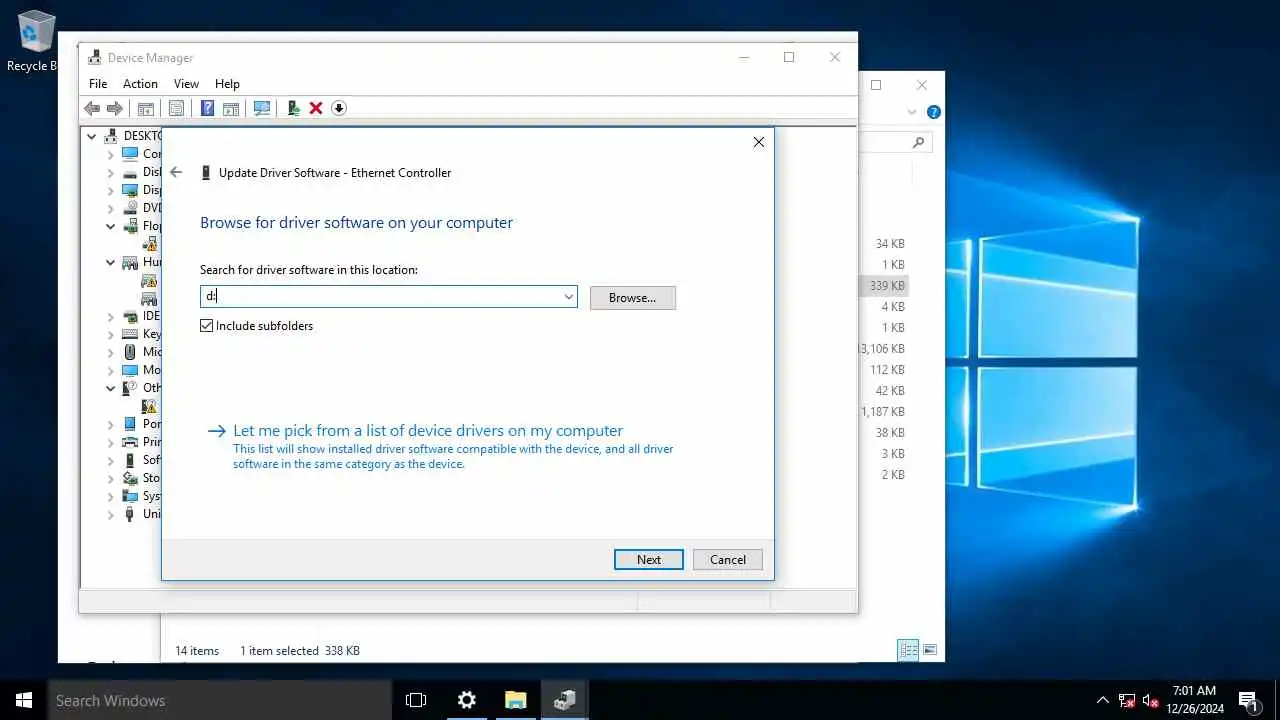The height and width of the screenshot is (720, 1280).
Task: Open the Properties toolbar icon in Device Manager
Action: pyautogui.click(x=176, y=108)
